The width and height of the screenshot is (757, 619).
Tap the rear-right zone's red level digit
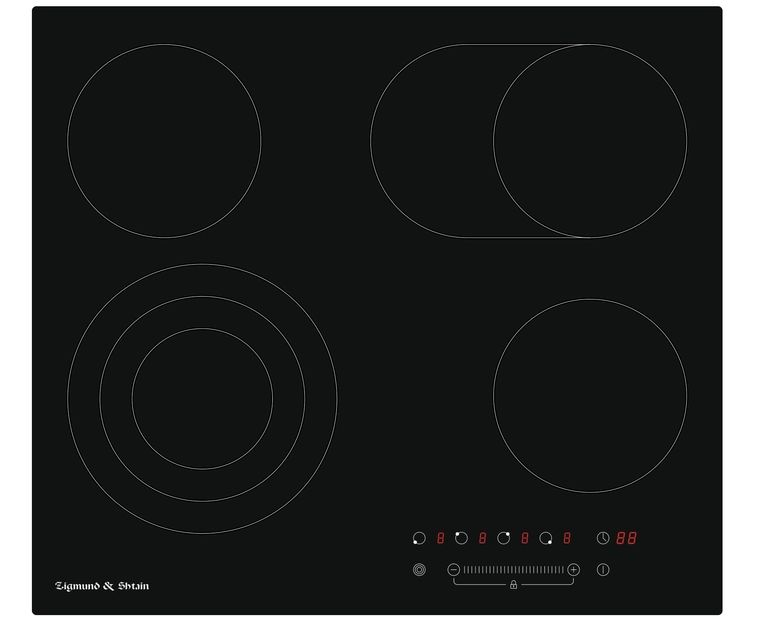(525, 538)
